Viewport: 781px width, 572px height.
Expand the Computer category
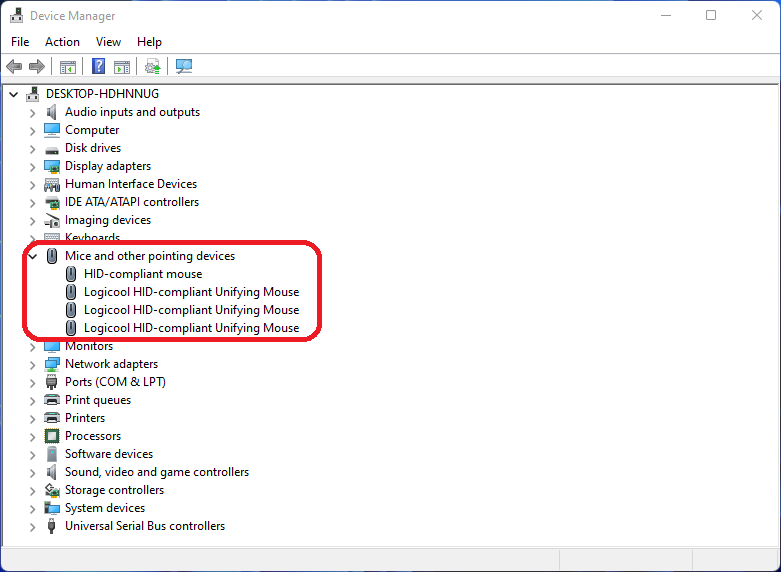[32, 131]
